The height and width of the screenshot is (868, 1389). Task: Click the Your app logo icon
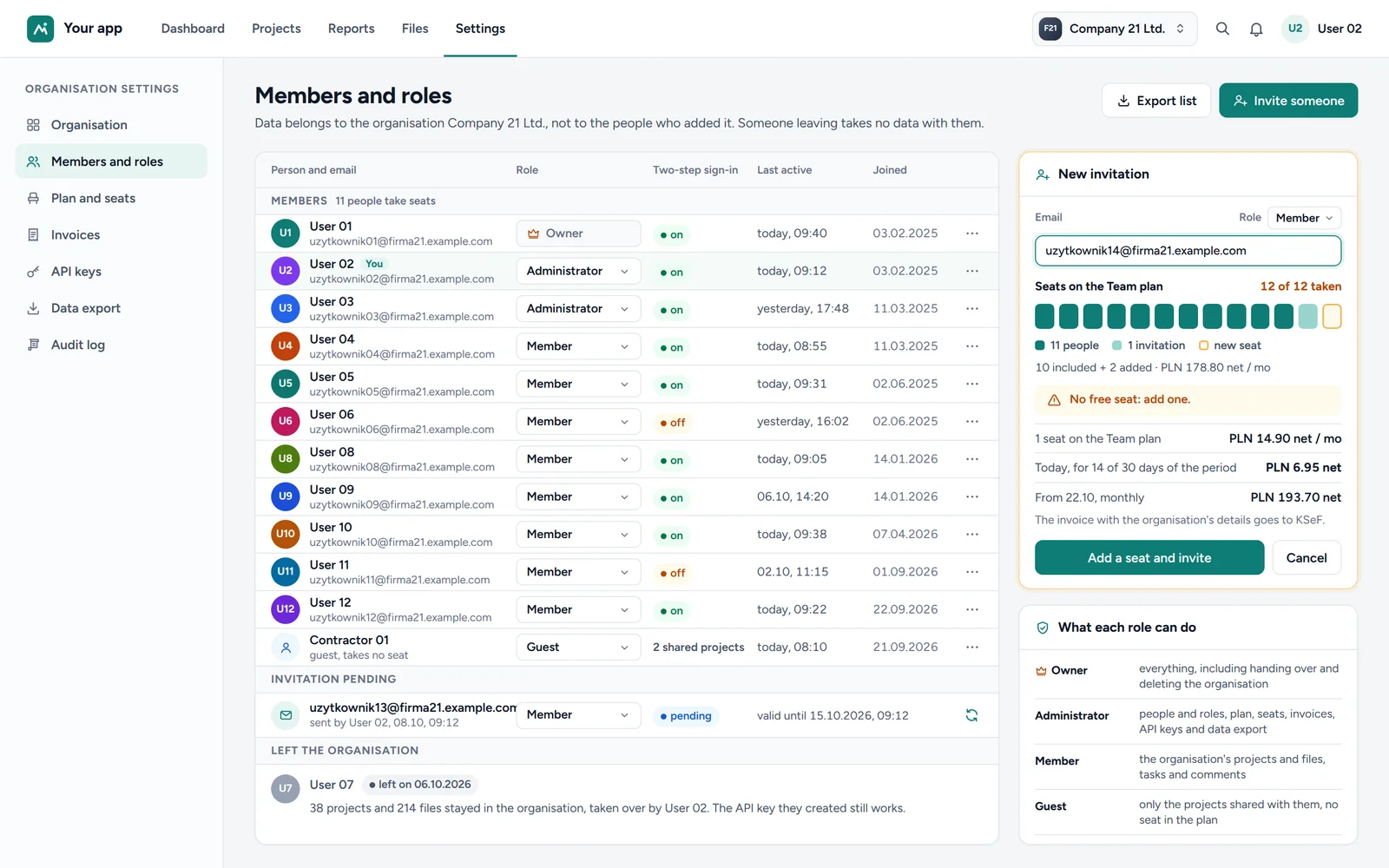(40, 29)
